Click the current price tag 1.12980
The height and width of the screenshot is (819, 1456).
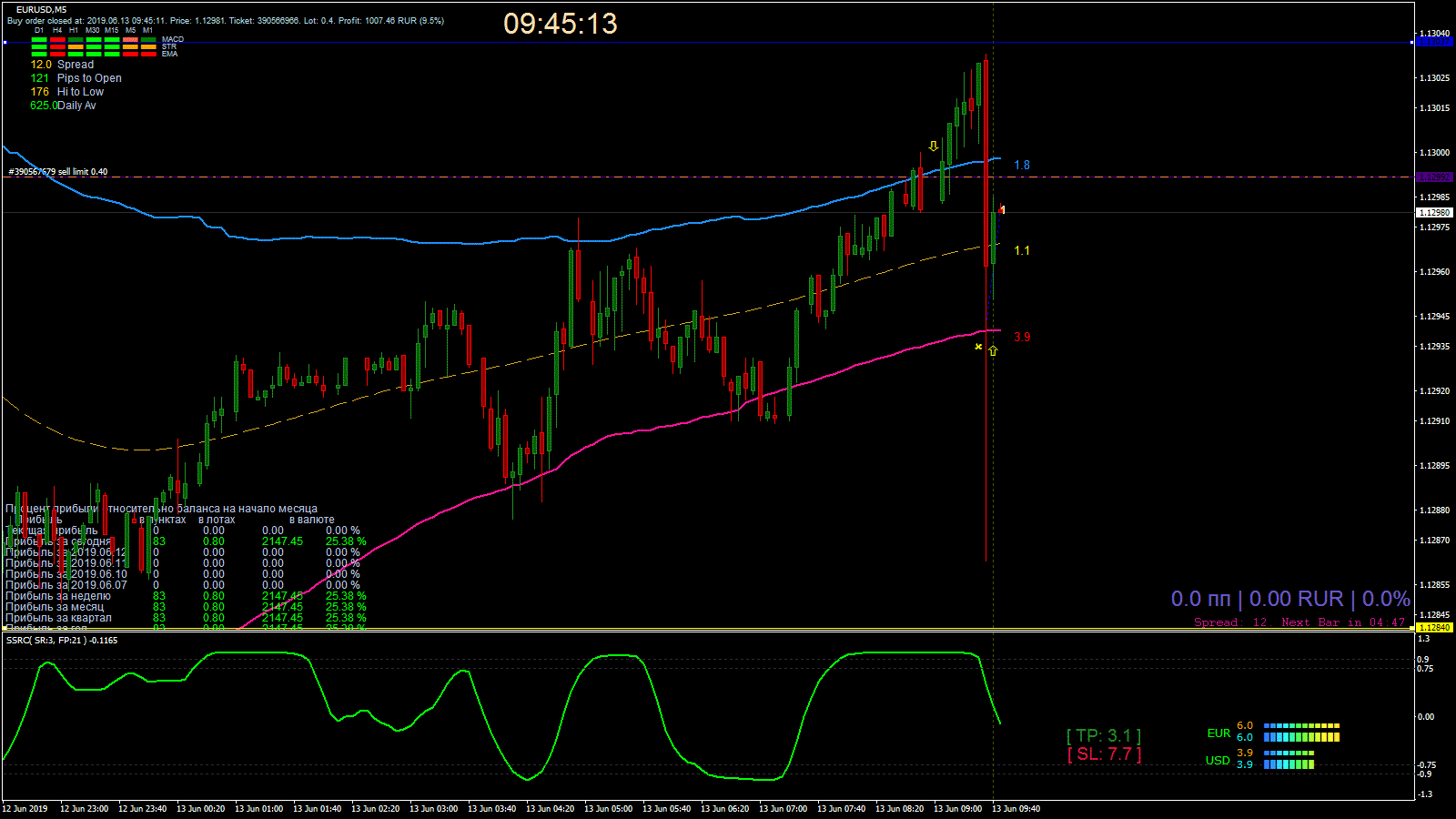(1434, 213)
